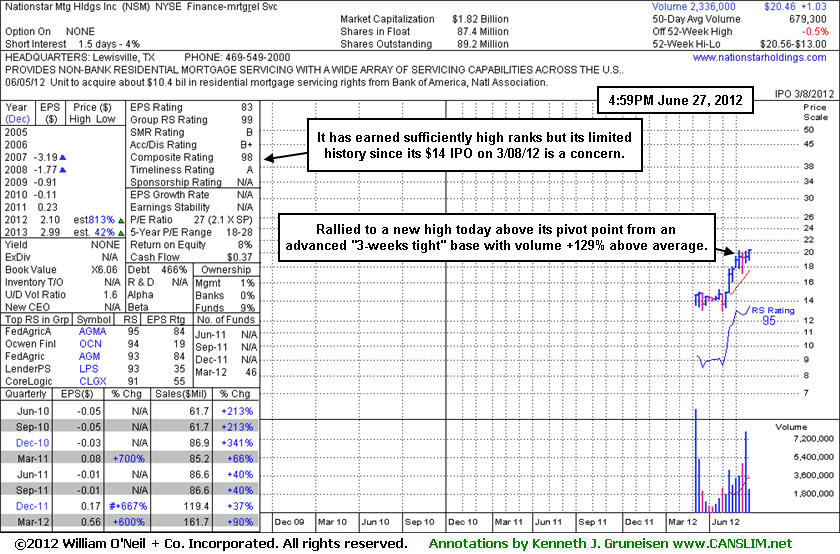Click the Cash Flow $0.37 row

click(191, 257)
